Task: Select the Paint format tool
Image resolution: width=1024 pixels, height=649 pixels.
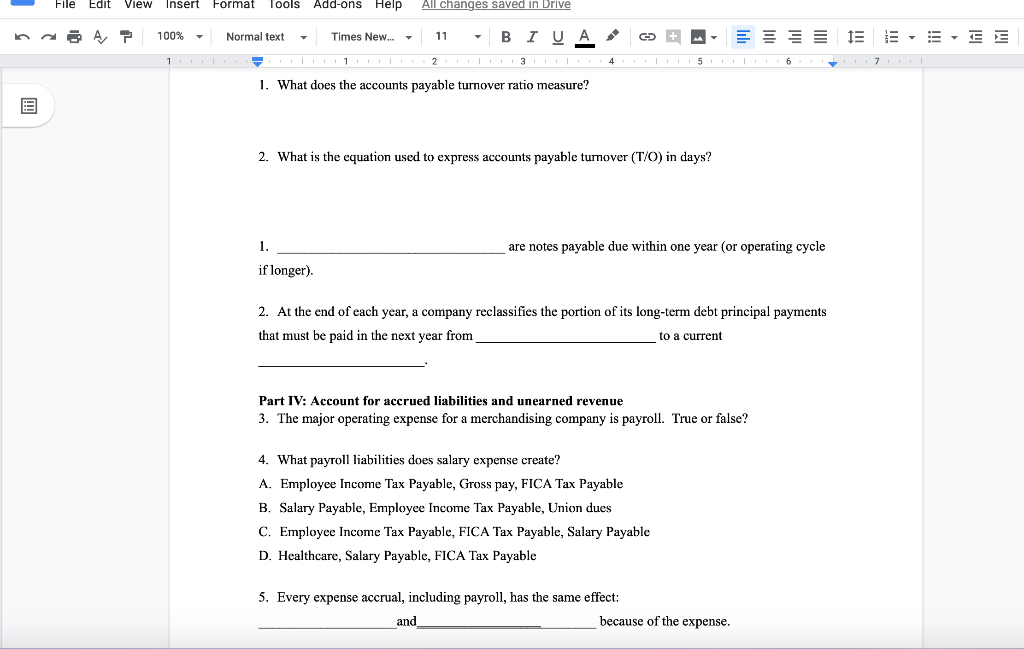Action: click(x=124, y=36)
